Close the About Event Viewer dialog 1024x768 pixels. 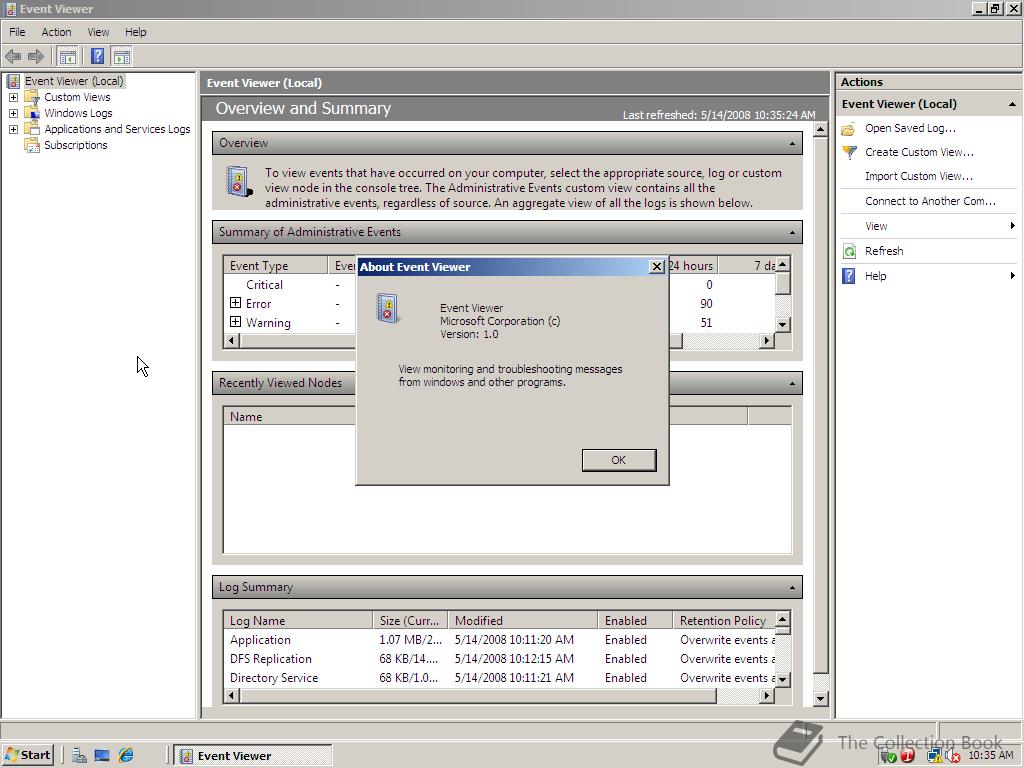(x=656, y=266)
